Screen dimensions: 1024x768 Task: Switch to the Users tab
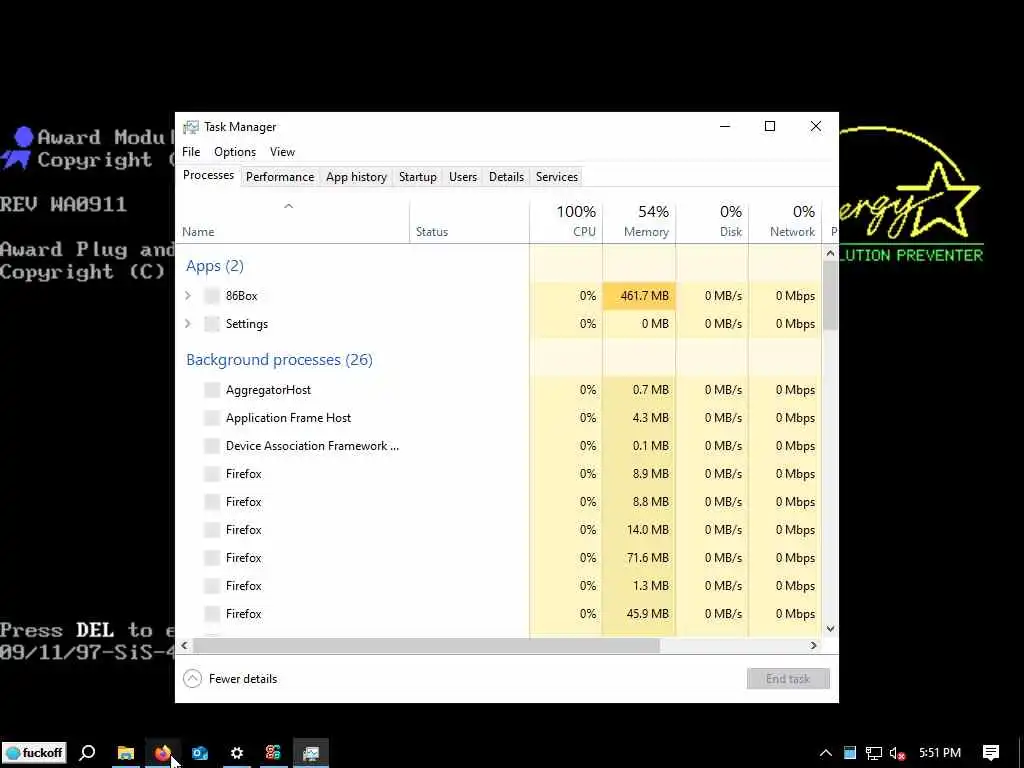click(463, 177)
